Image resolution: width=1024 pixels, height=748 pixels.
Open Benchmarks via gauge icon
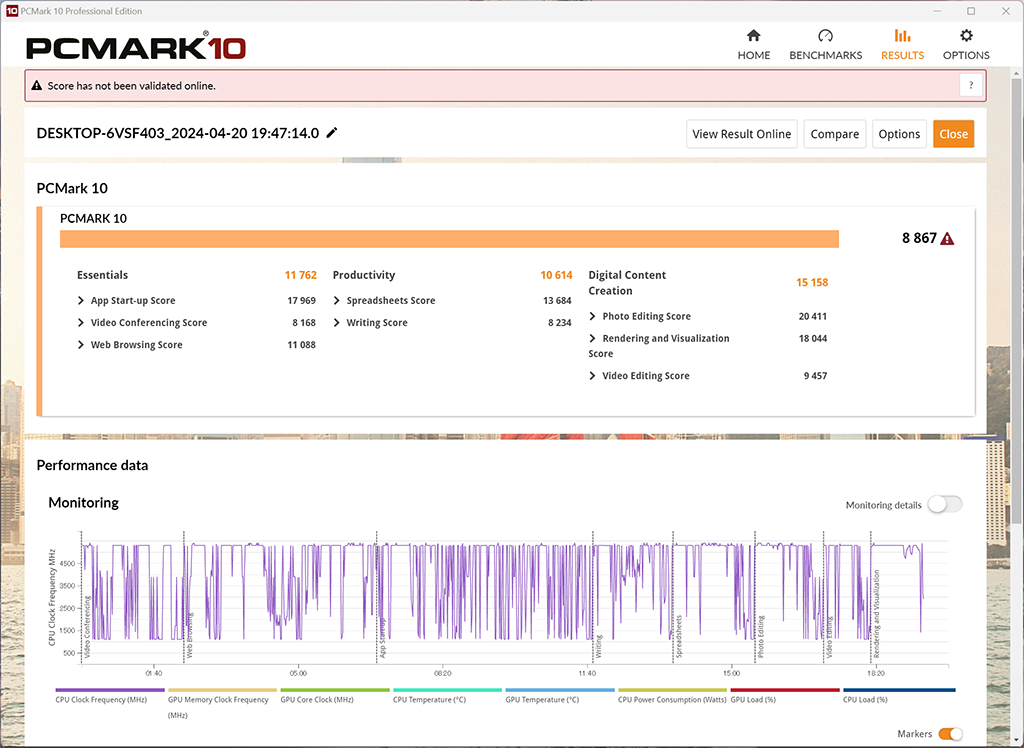tap(825, 35)
